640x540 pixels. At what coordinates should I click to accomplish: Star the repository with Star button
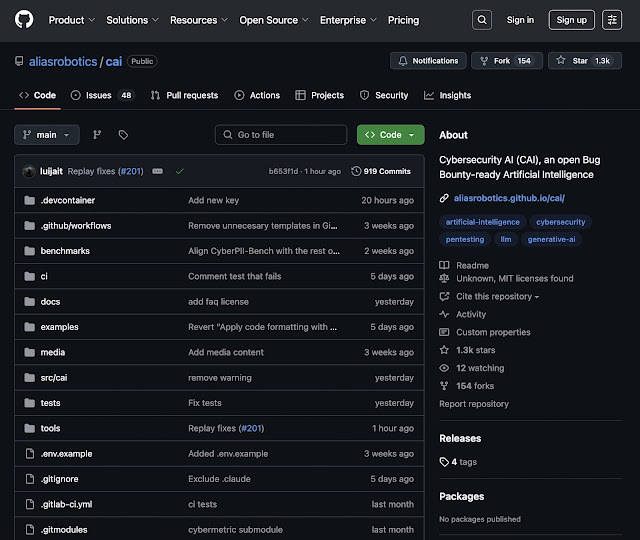[x=585, y=61]
